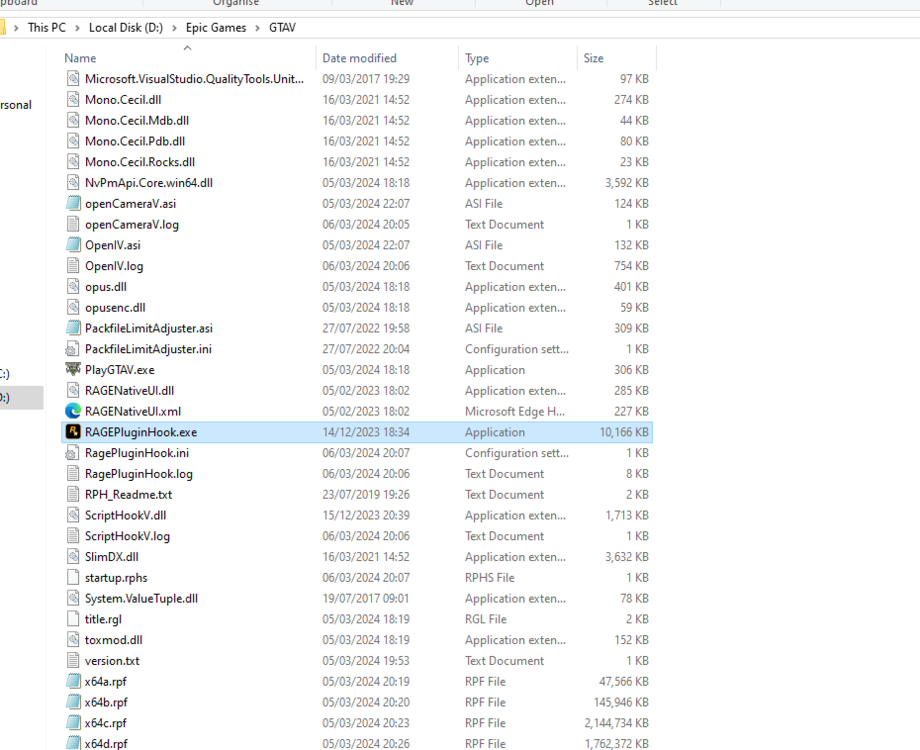Image resolution: width=920 pixels, height=750 pixels.
Task: Click the 14/12/2023 18:34 date cell
Action: [366, 433]
